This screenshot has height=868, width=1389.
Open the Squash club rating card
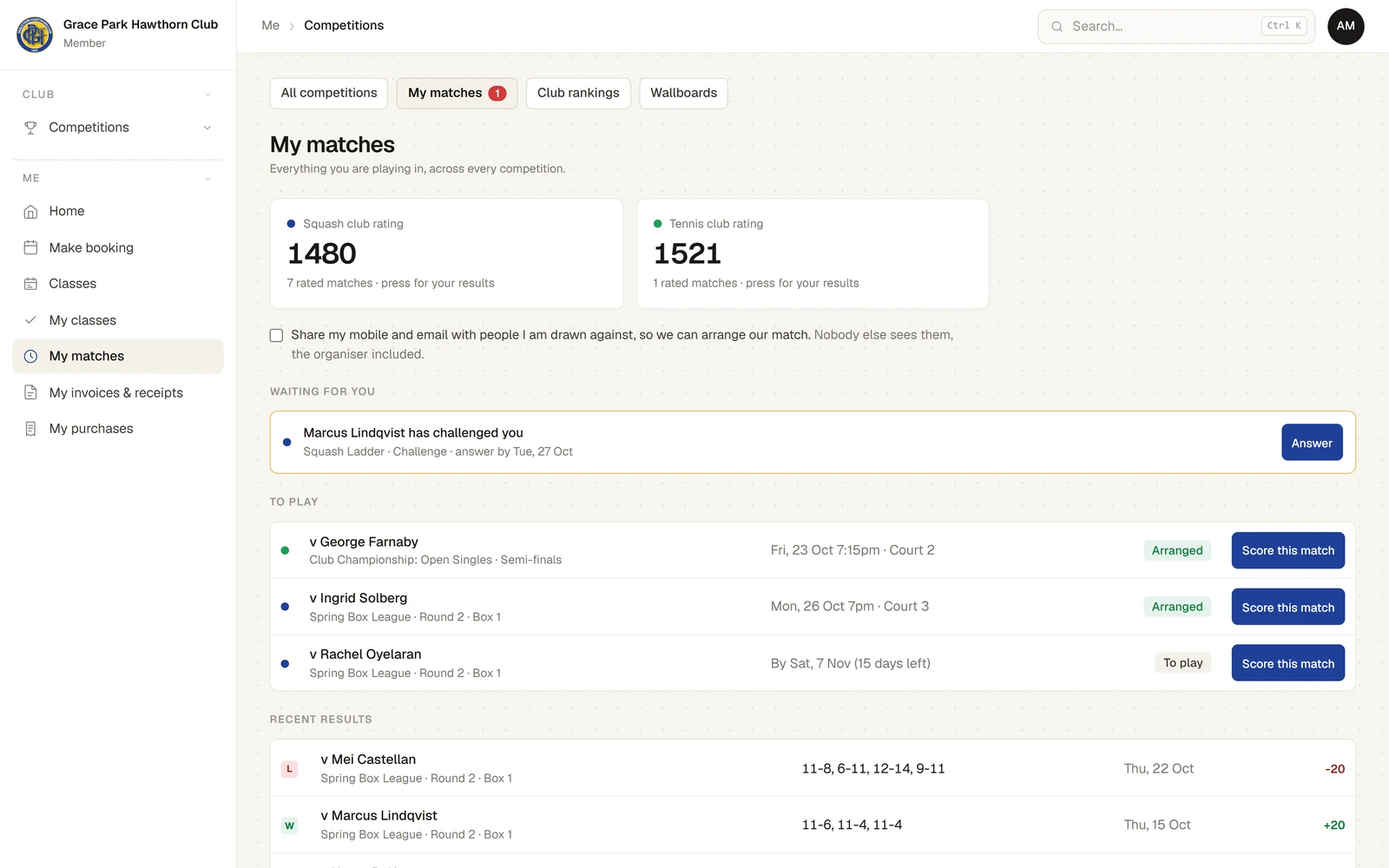[x=446, y=253]
